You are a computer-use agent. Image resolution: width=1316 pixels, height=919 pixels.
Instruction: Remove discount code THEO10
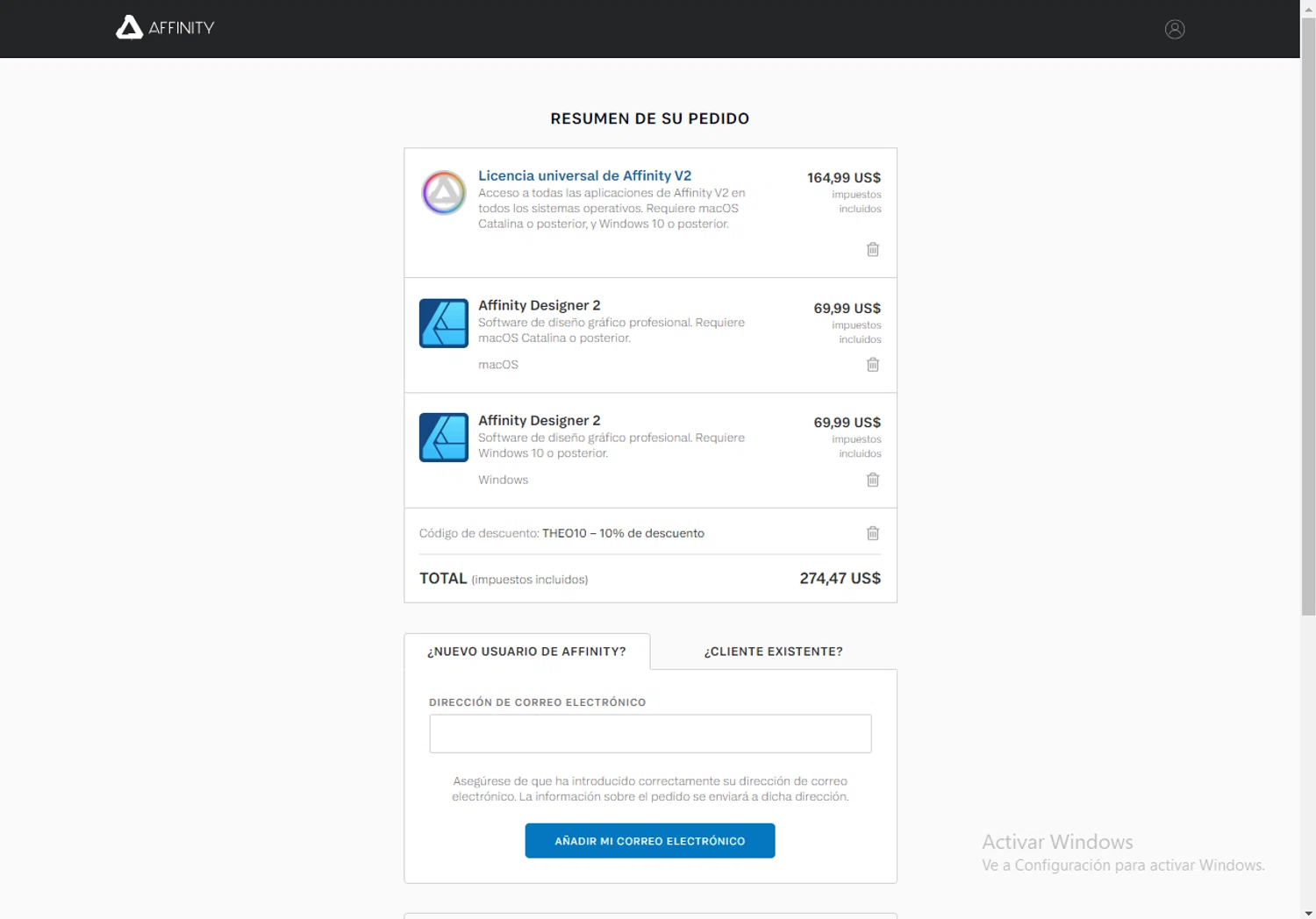[873, 533]
